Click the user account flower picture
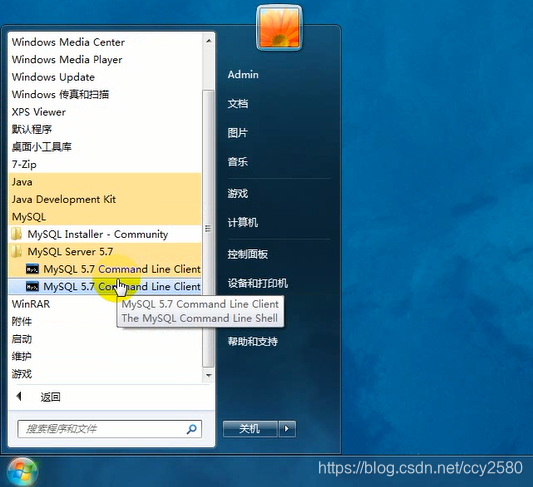Image resolution: width=533 pixels, height=487 pixels. pos(279,28)
